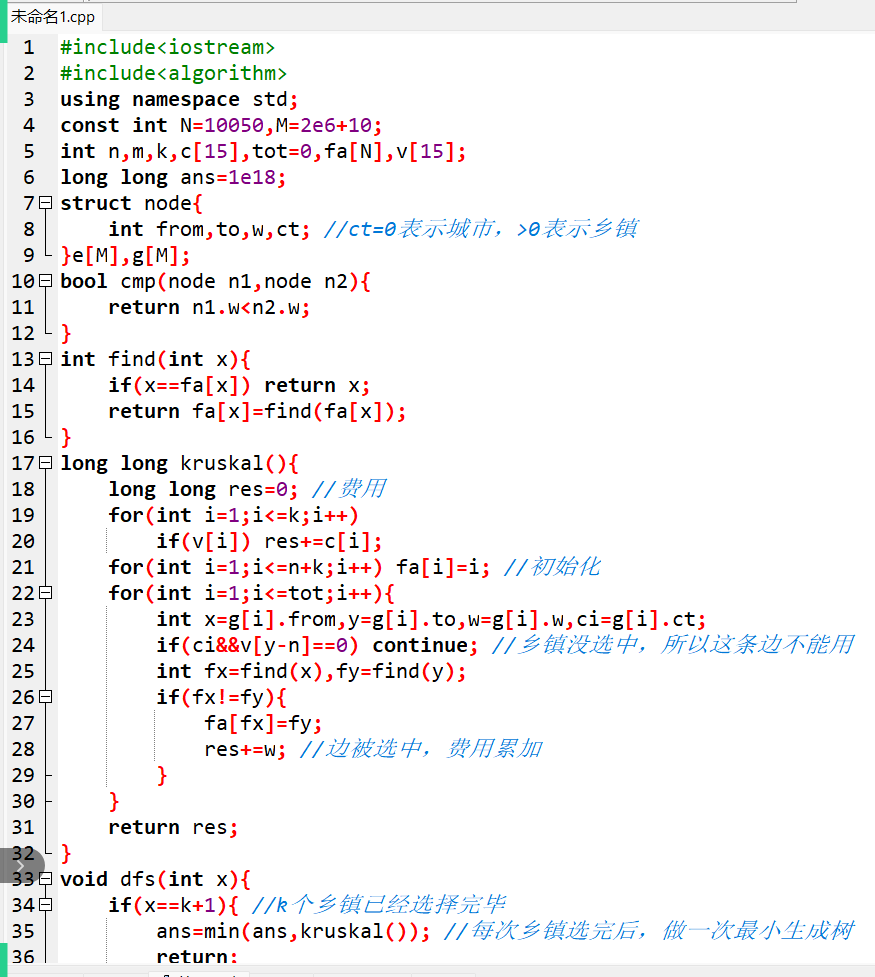Viewport: 875px width, 977px height.
Task: Place cursor on 'return fa[x]=find(fa[x]);'
Action: 257,411
